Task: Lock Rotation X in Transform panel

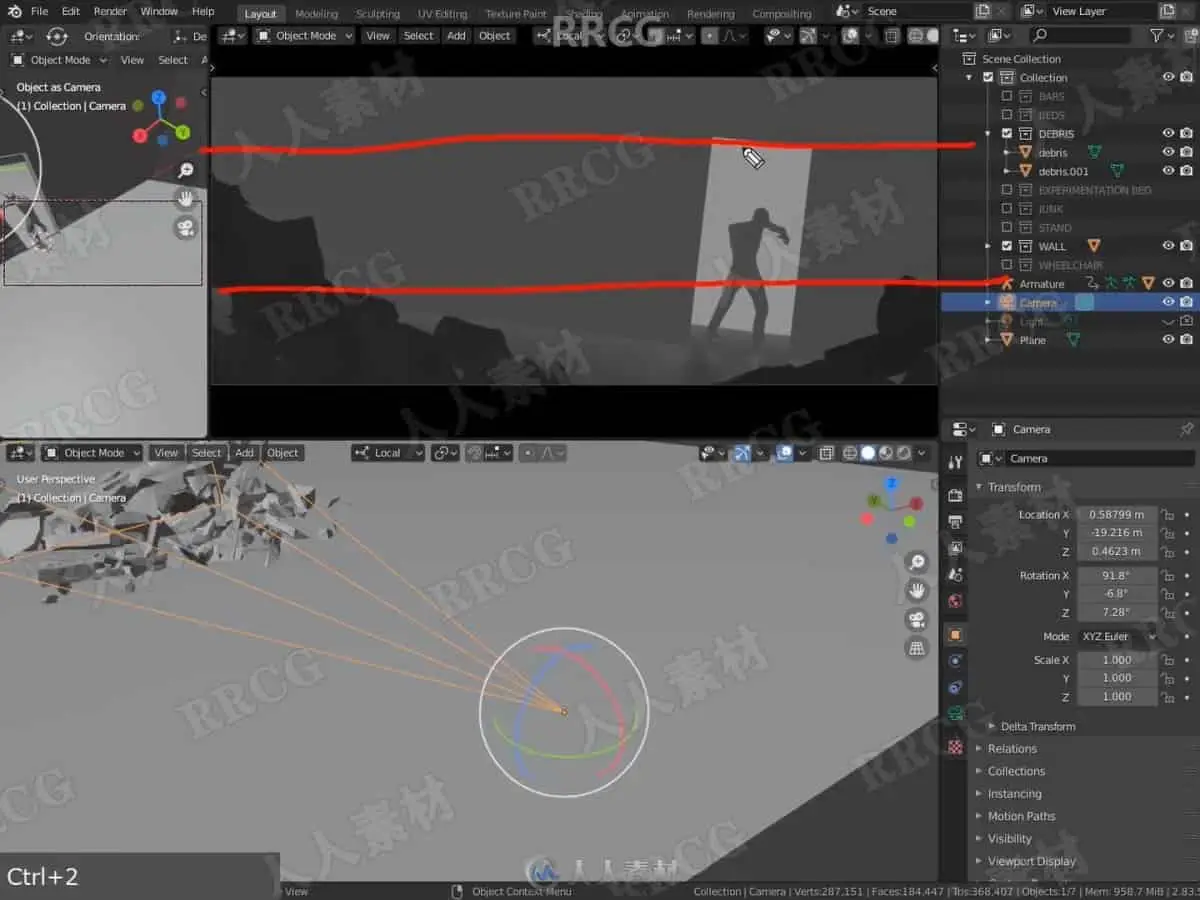Action: click(1168, 575)
